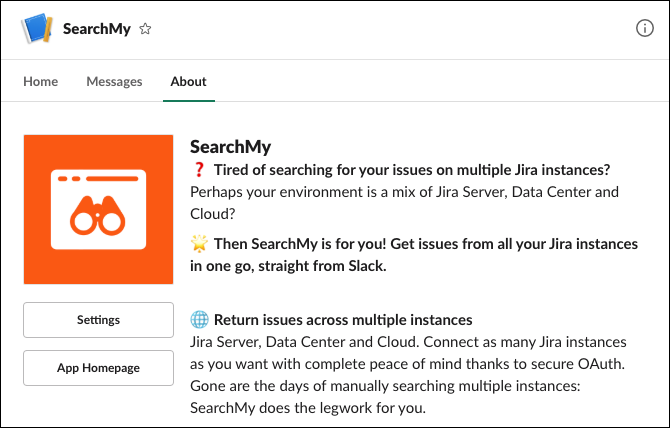The width and height of the screenshot is (670, 428).
Task: Open the Settings button
Action: click(x=98, y=320)
